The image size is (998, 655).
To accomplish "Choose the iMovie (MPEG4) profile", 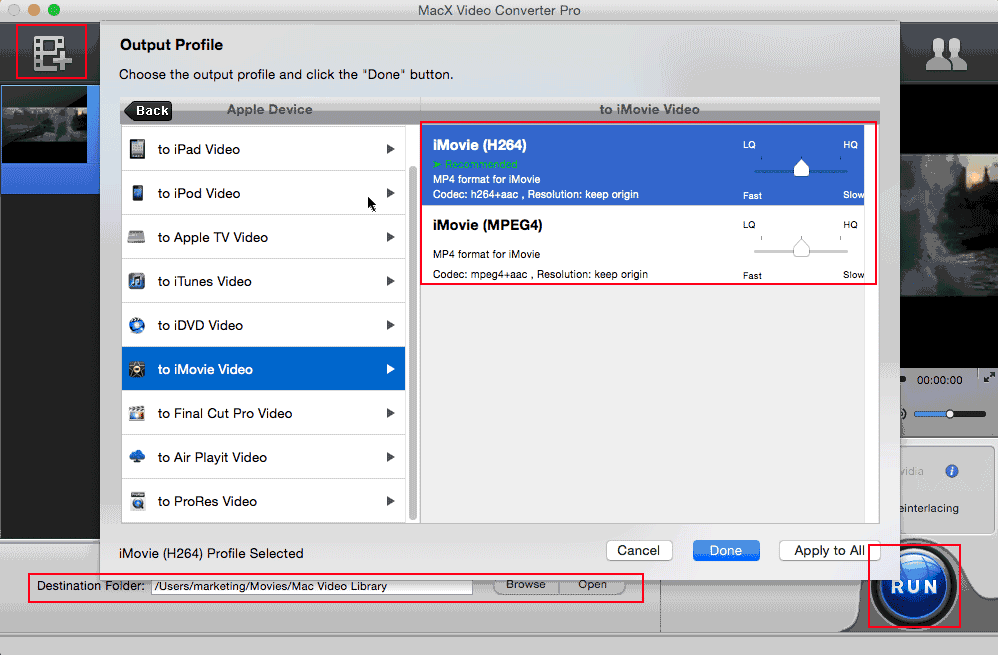I will click(x=643, y=244).
